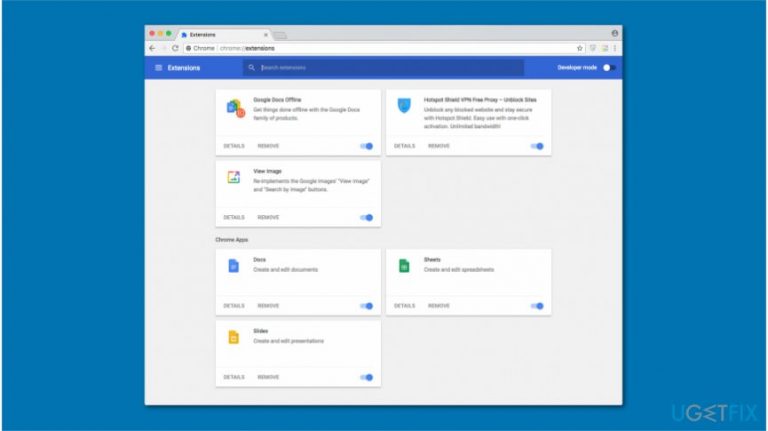The height and width of the screenshot is (431, 768).
Task: Click the profile avatar icon in title bar
Action: [x=615, y=33]
